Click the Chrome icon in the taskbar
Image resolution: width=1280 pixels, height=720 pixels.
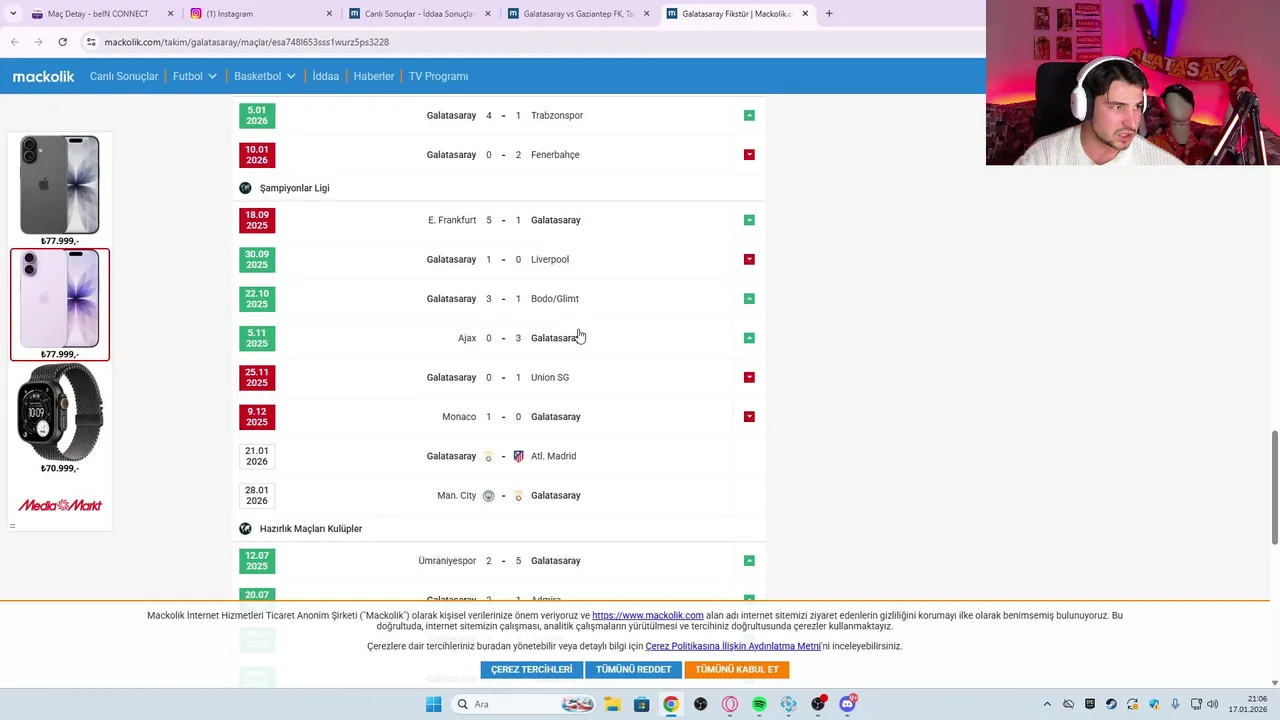tap(671, 704)
